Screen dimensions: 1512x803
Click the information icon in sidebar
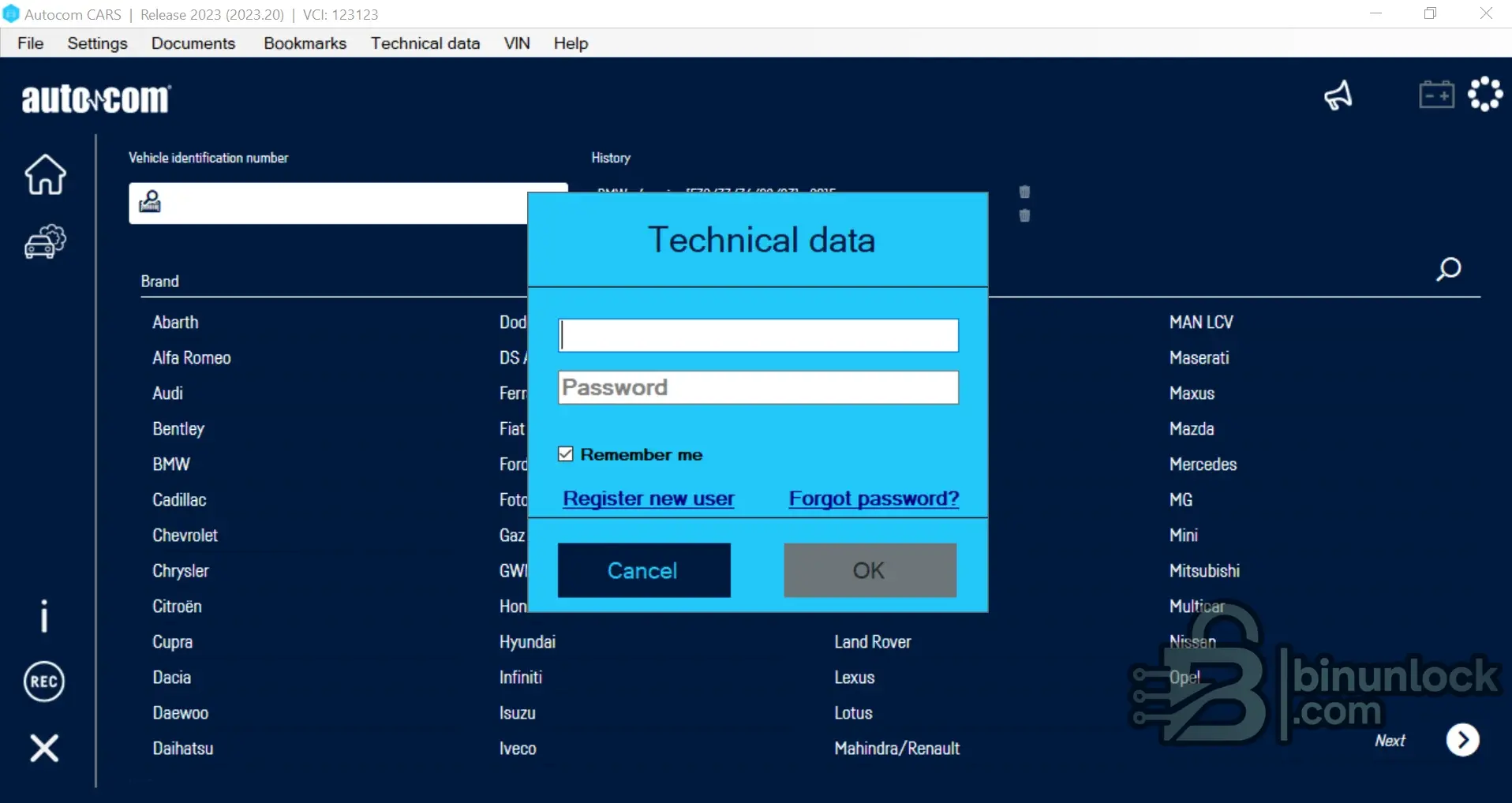pos(44,615)
